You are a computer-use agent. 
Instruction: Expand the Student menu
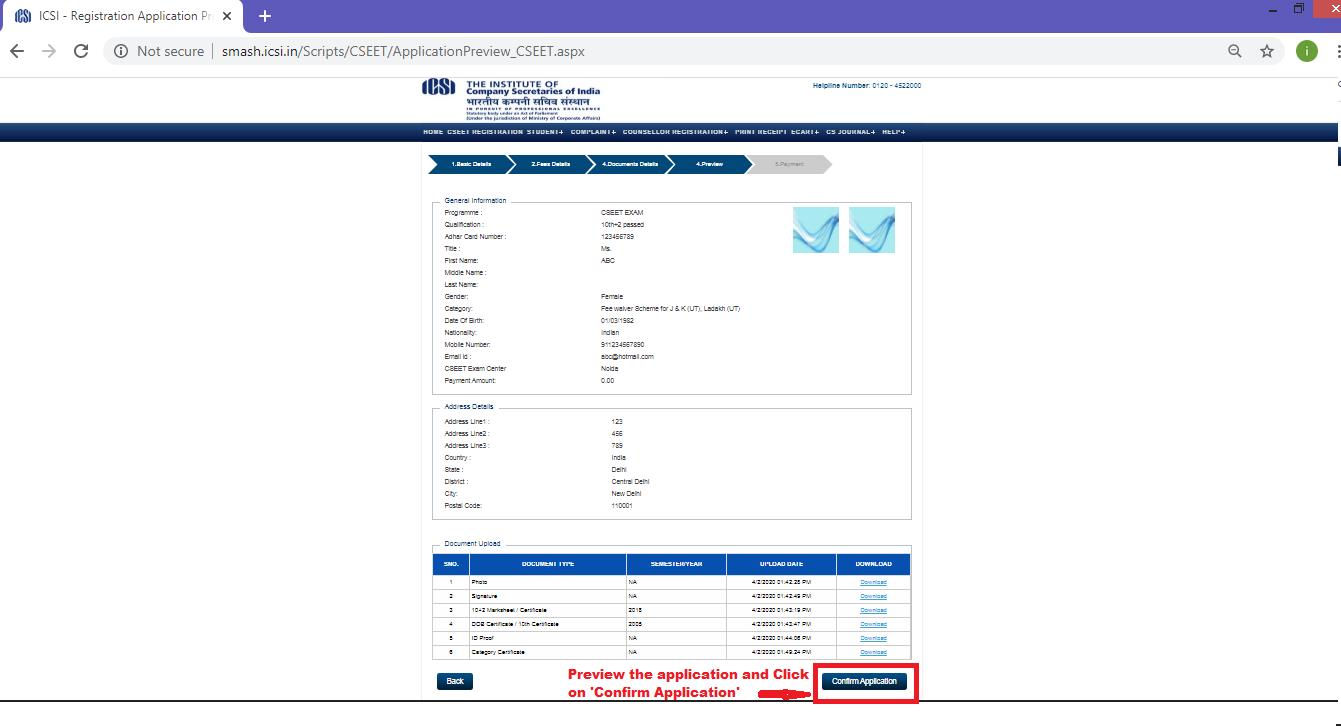tap(544, 132)
